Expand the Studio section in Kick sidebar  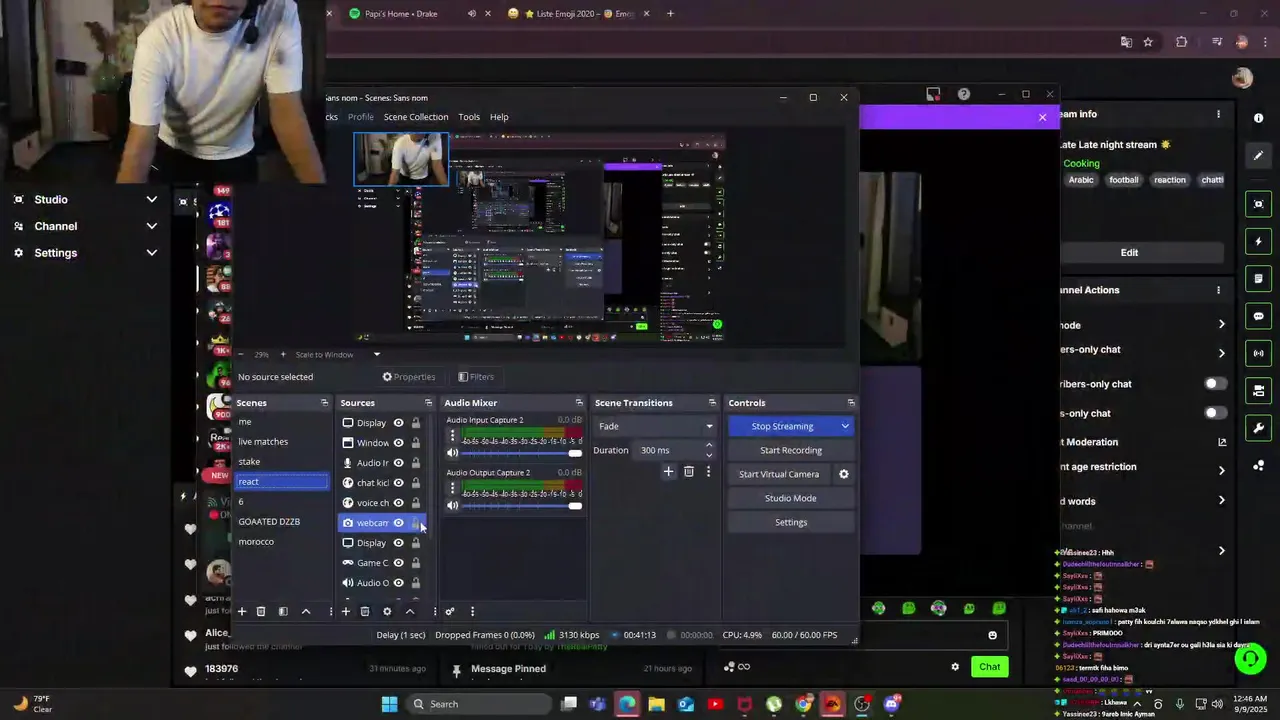152,200
